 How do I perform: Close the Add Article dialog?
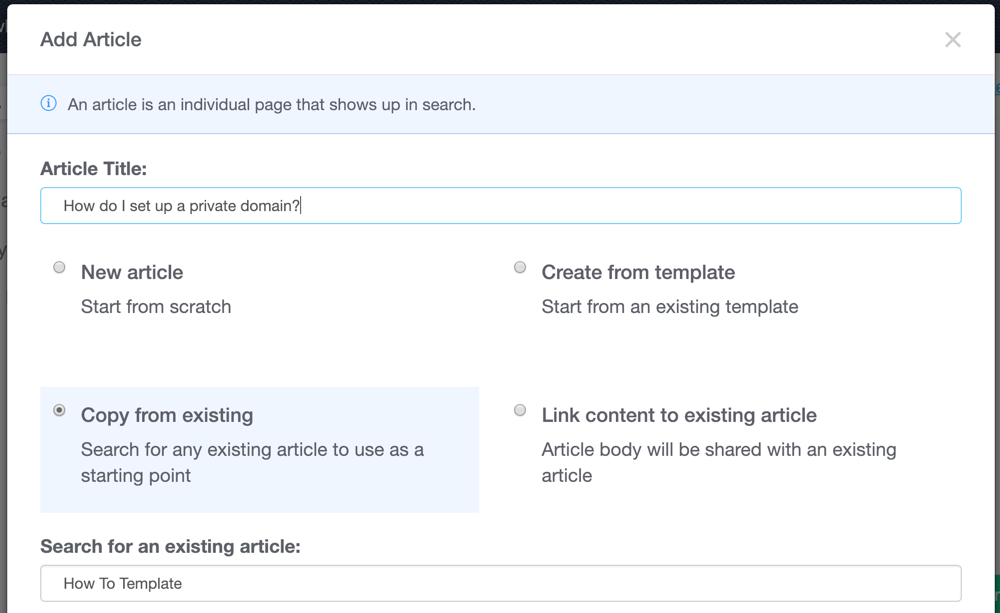[x=952, y=40]
